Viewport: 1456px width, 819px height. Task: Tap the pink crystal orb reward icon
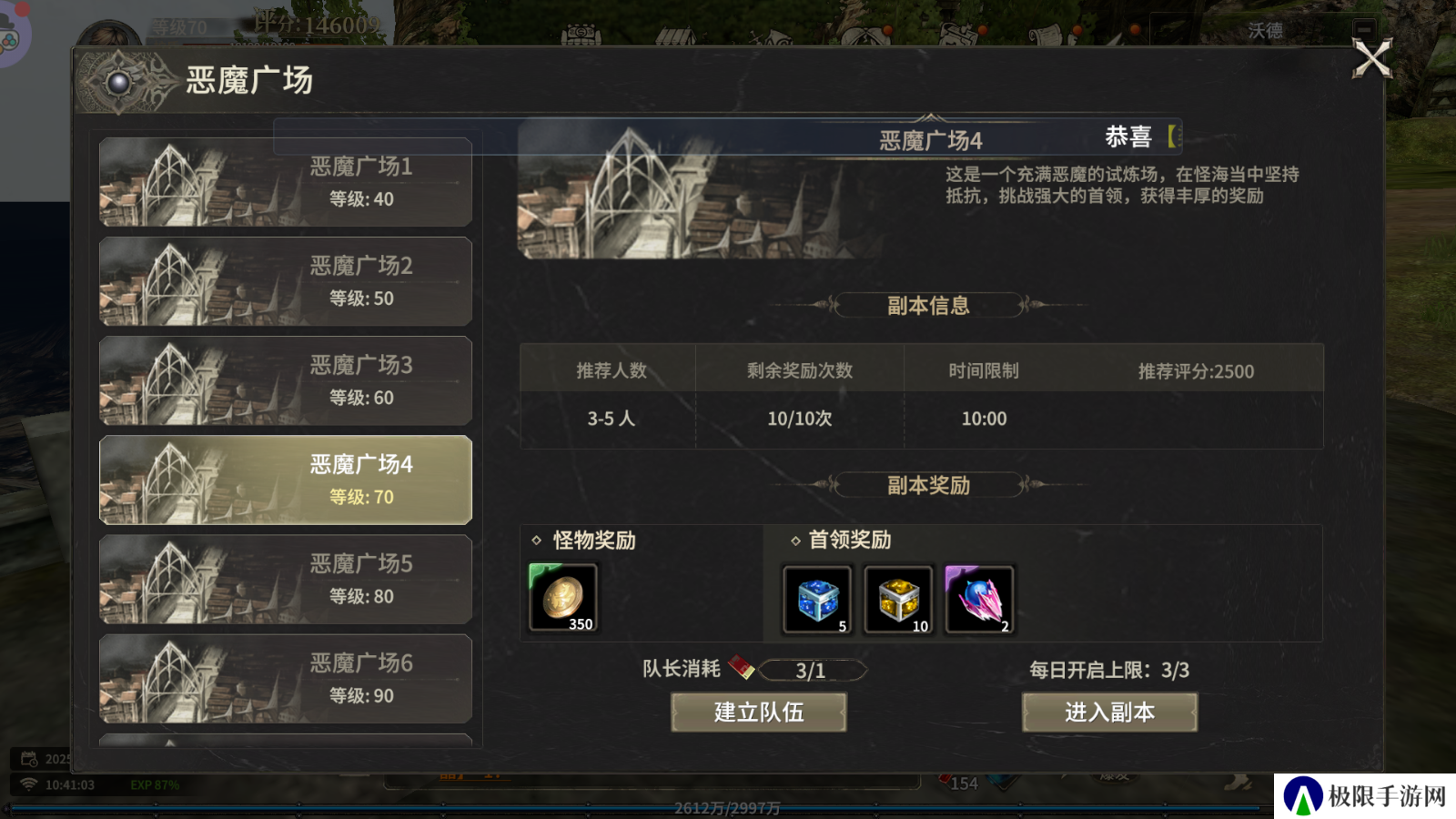click(979, 599)
